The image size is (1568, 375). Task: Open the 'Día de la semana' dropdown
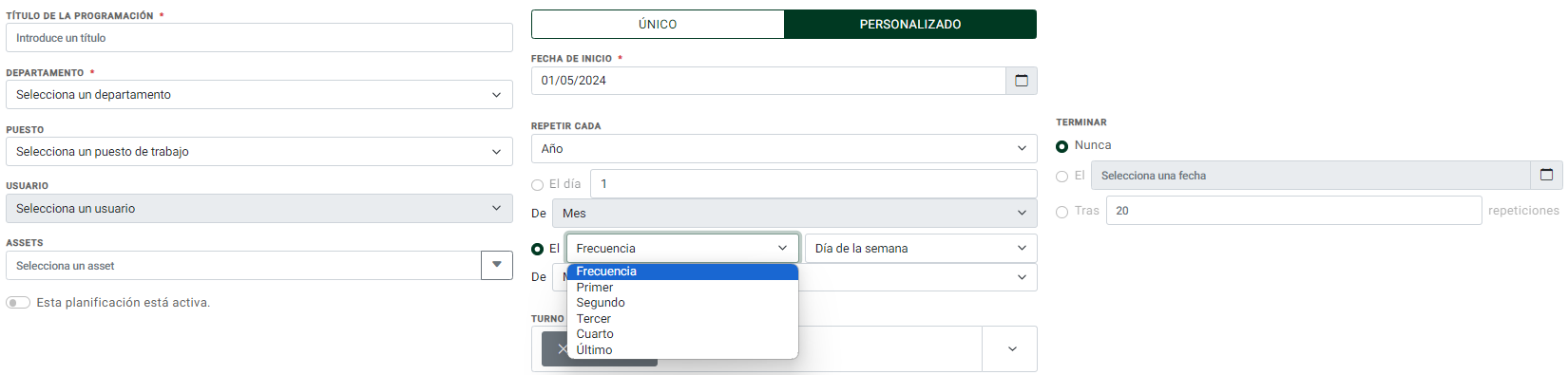pyautogui.click(x=921, y=249)
